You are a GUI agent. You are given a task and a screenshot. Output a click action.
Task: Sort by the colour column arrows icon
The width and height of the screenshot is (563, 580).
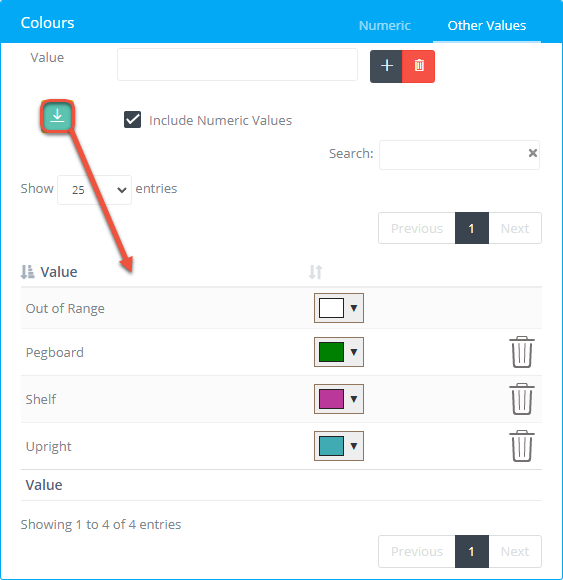click(316, 272)
